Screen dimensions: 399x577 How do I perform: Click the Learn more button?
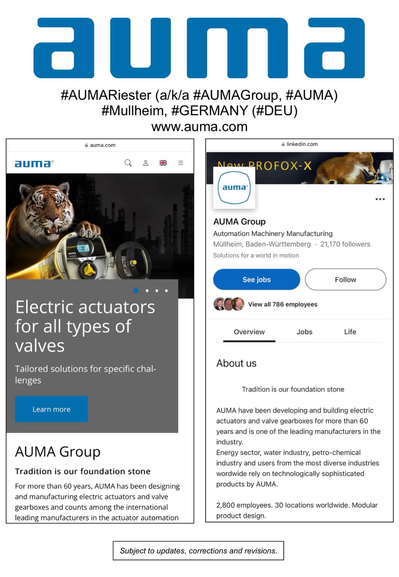52,409
